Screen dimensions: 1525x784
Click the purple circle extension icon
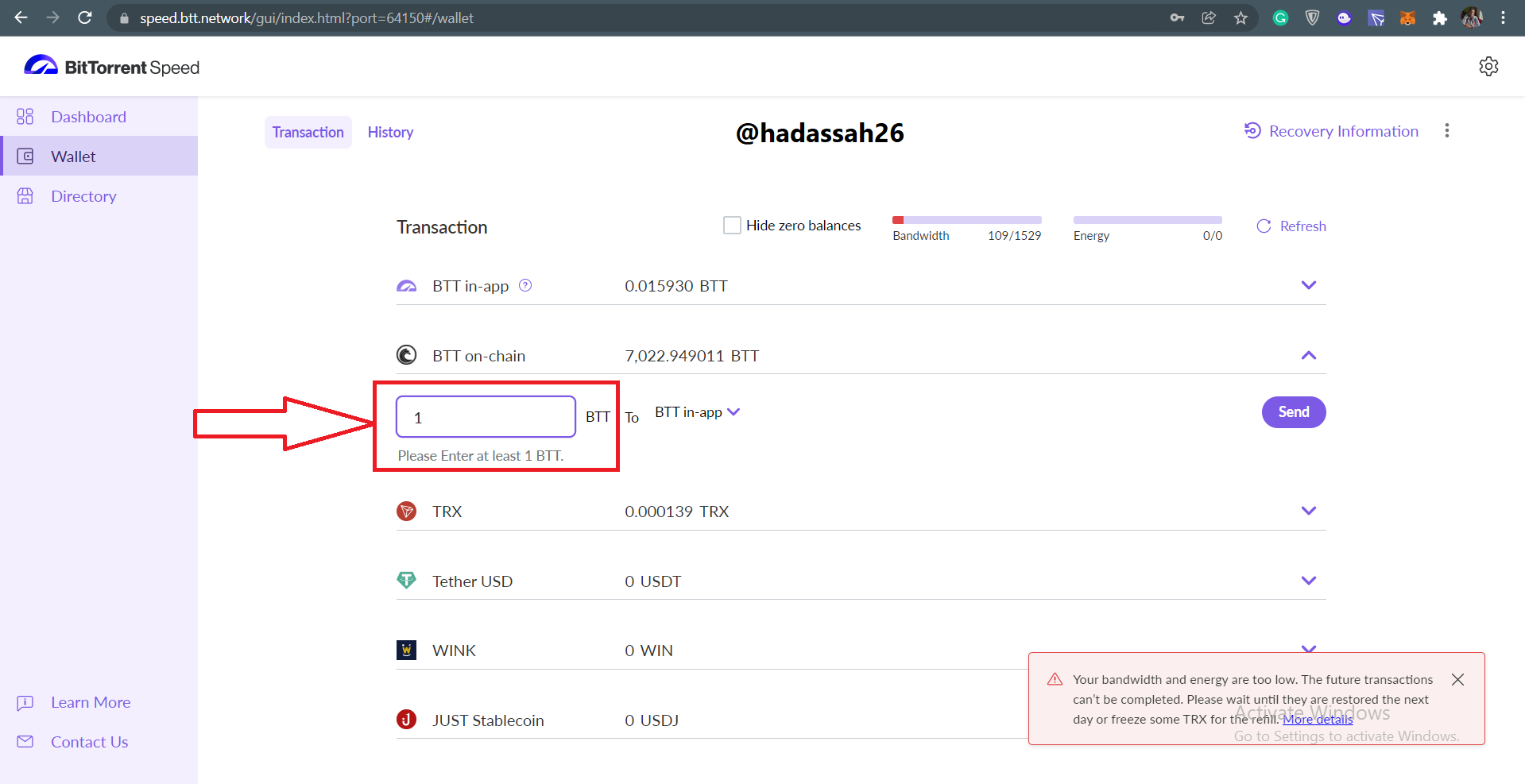(x=1344, y=17)
